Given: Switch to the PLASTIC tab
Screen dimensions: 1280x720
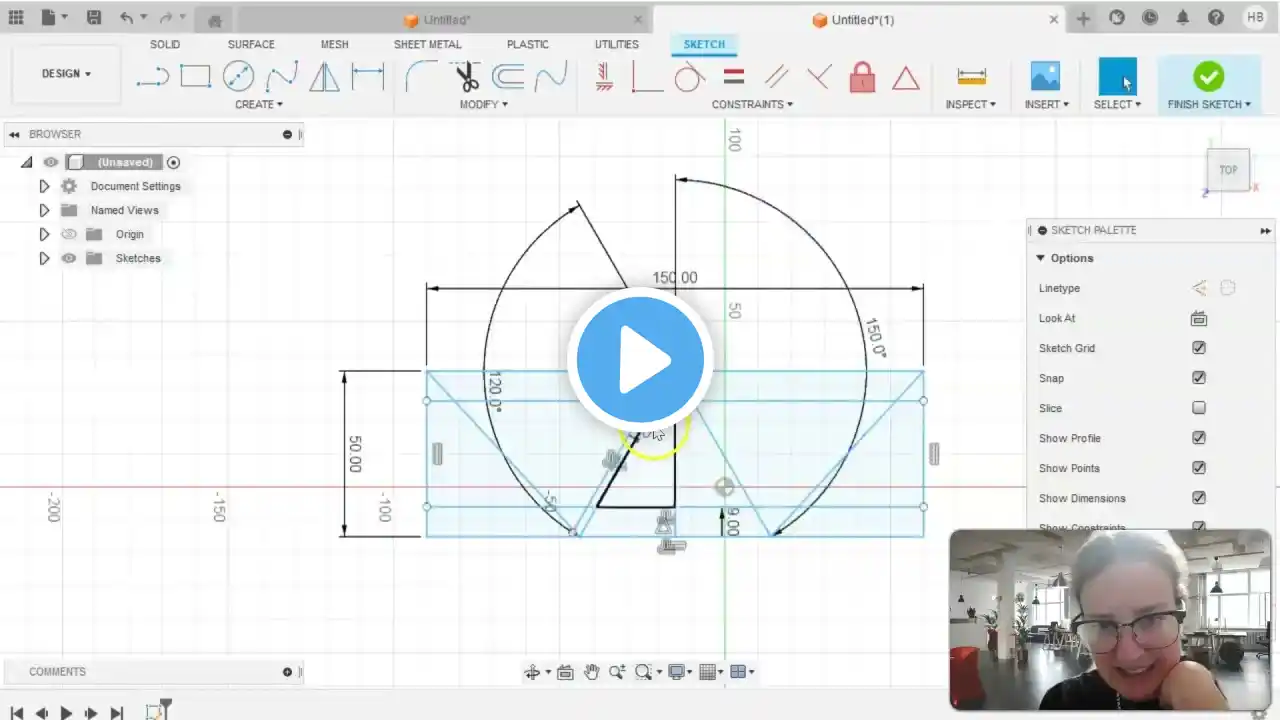Looking at the screenshot, I should click(x=528, y=44).
